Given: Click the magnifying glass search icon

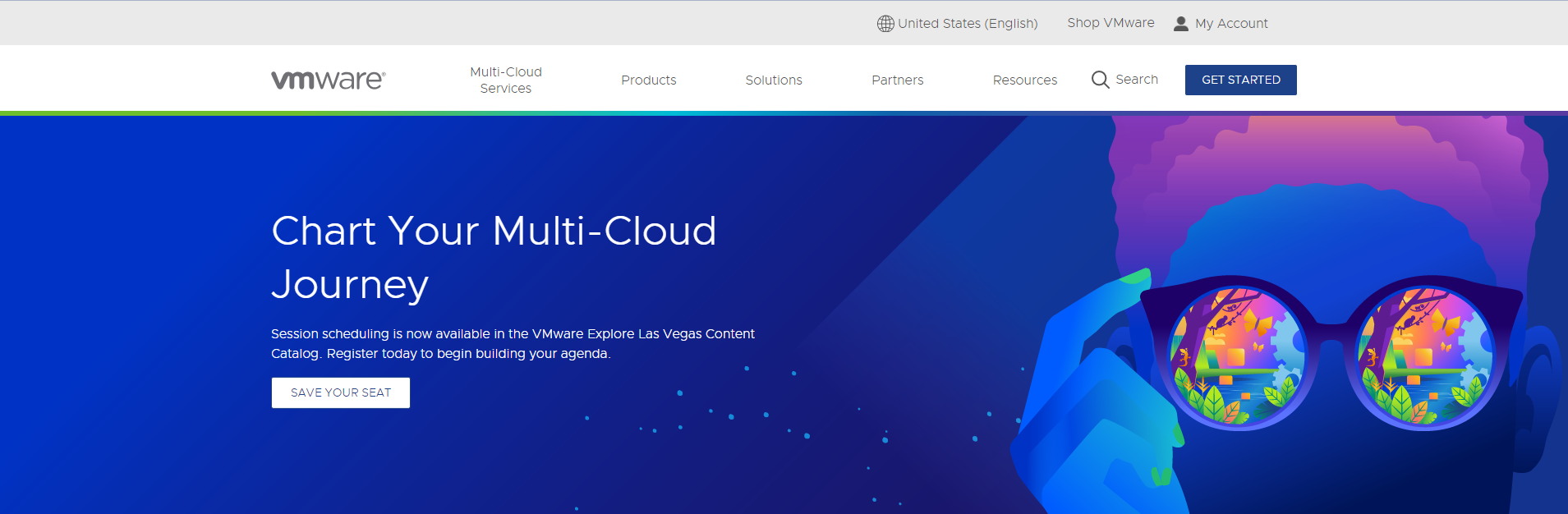Looking at the screenshot, I should pyautogui.click(x=1100, y=80).
